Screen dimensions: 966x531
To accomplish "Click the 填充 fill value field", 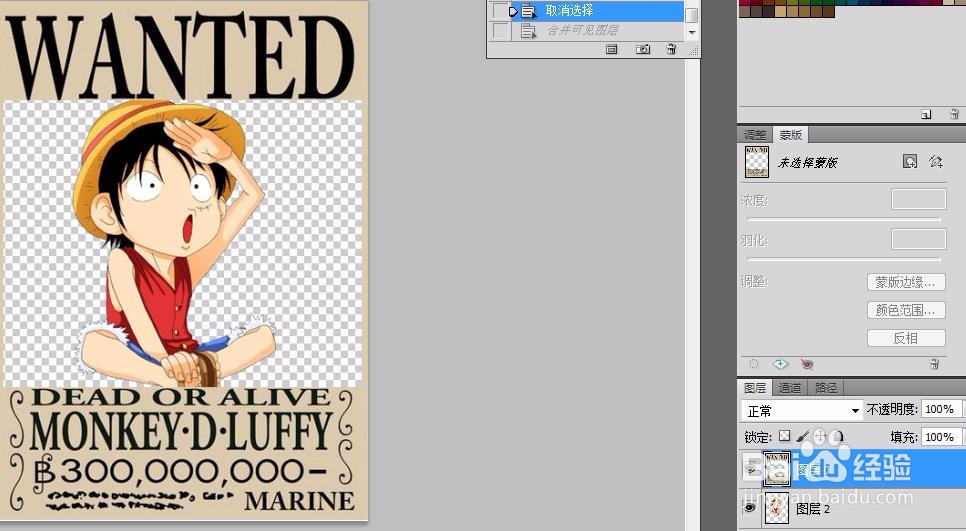I will [x=941, y=437].
